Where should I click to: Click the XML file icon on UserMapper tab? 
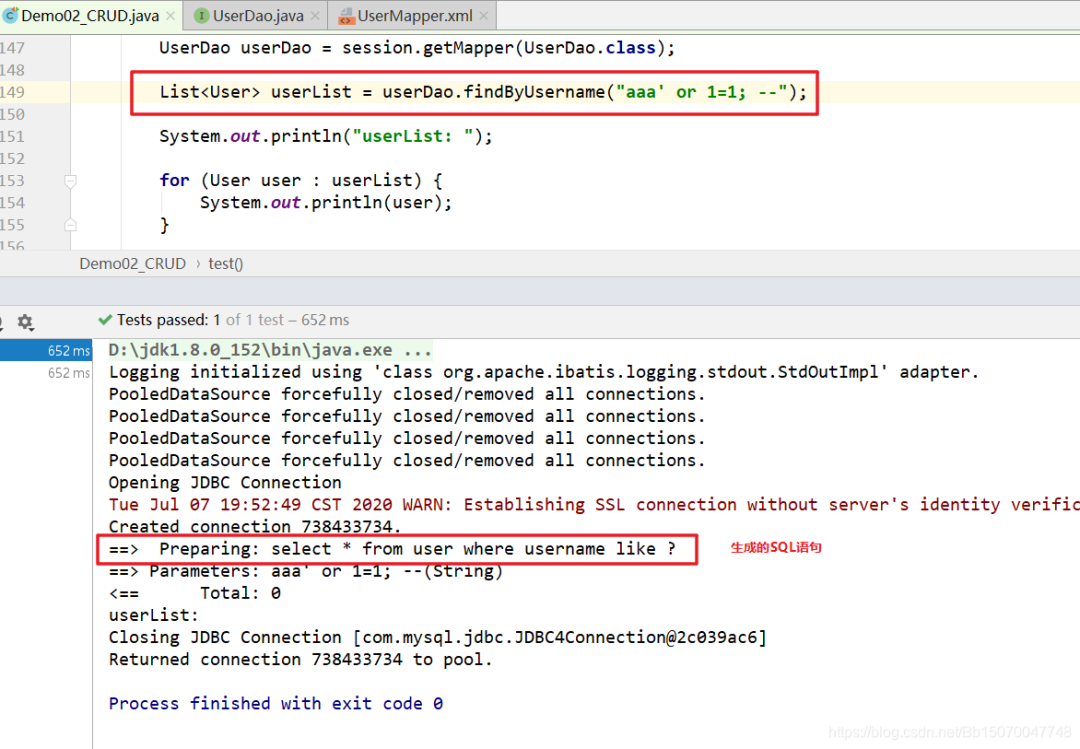[346, 16]
